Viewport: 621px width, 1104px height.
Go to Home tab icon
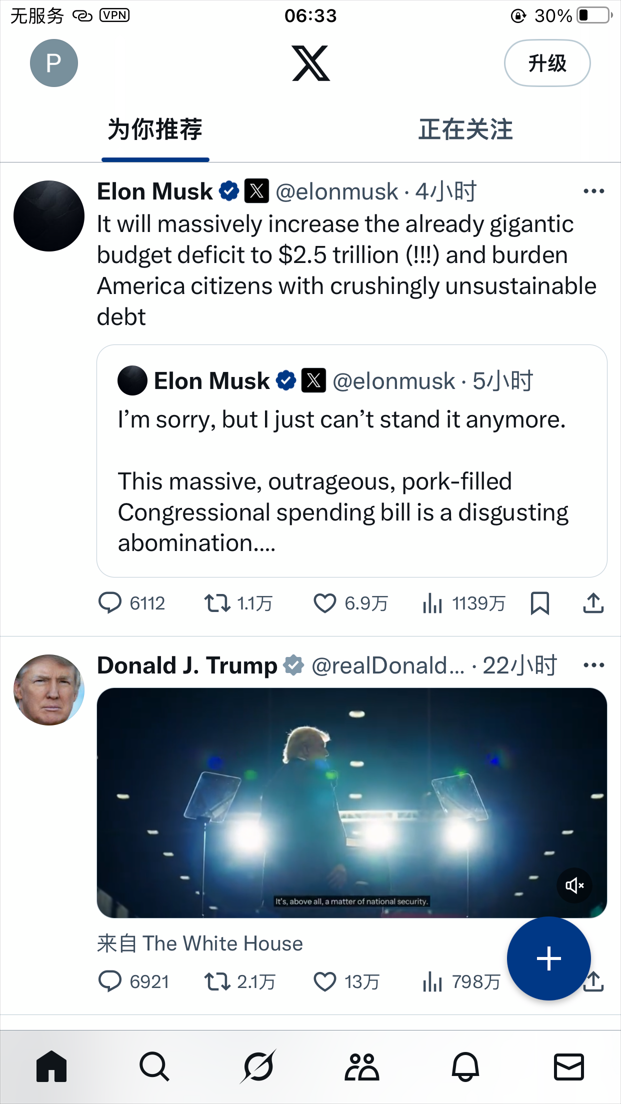click(51, 1067)
